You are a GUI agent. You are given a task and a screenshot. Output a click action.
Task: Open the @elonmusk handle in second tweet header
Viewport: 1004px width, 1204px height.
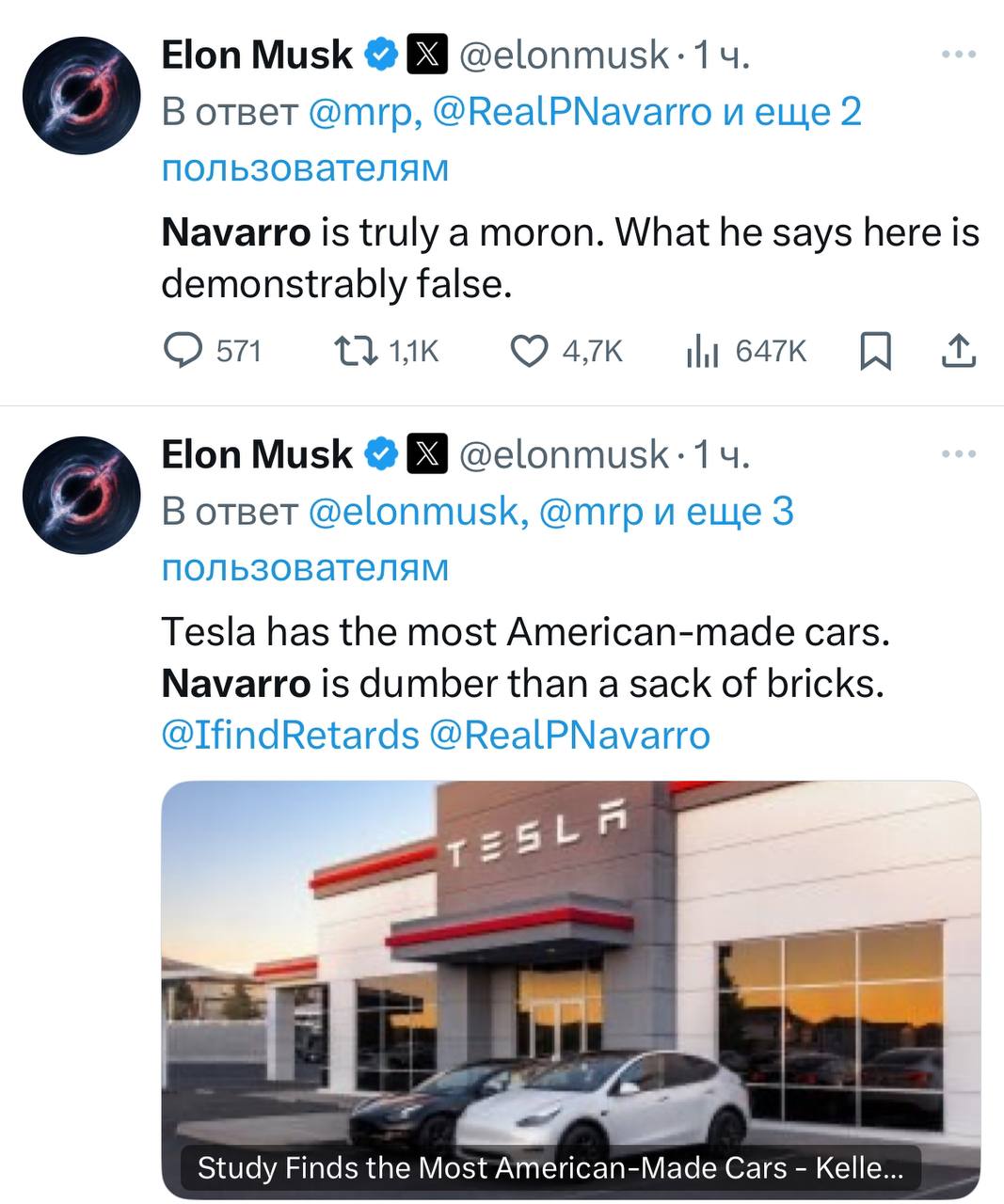[564, 455]
